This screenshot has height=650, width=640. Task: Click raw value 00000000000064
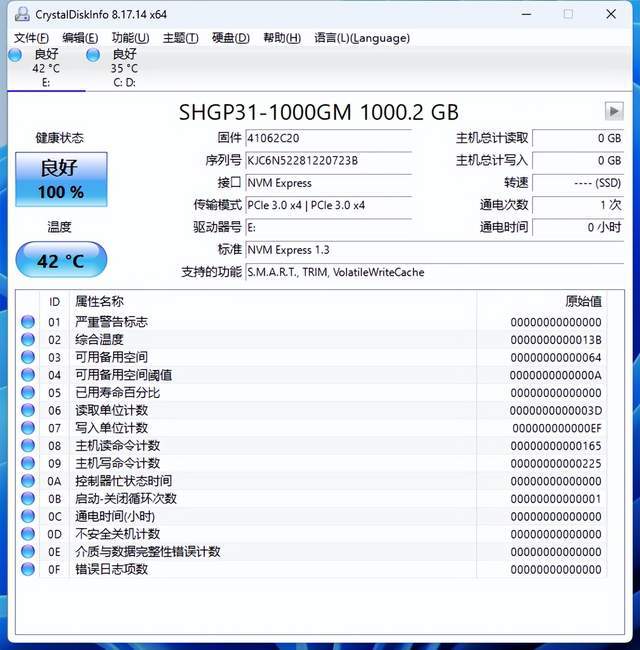(556, 357)
